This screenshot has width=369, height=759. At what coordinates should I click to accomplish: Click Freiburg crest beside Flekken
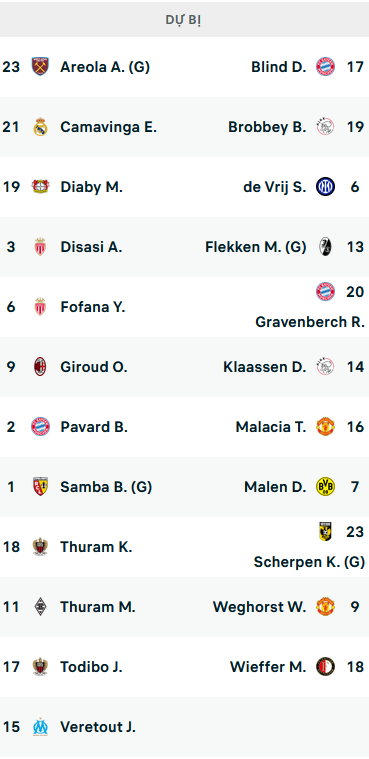click(x=325, y=247)
